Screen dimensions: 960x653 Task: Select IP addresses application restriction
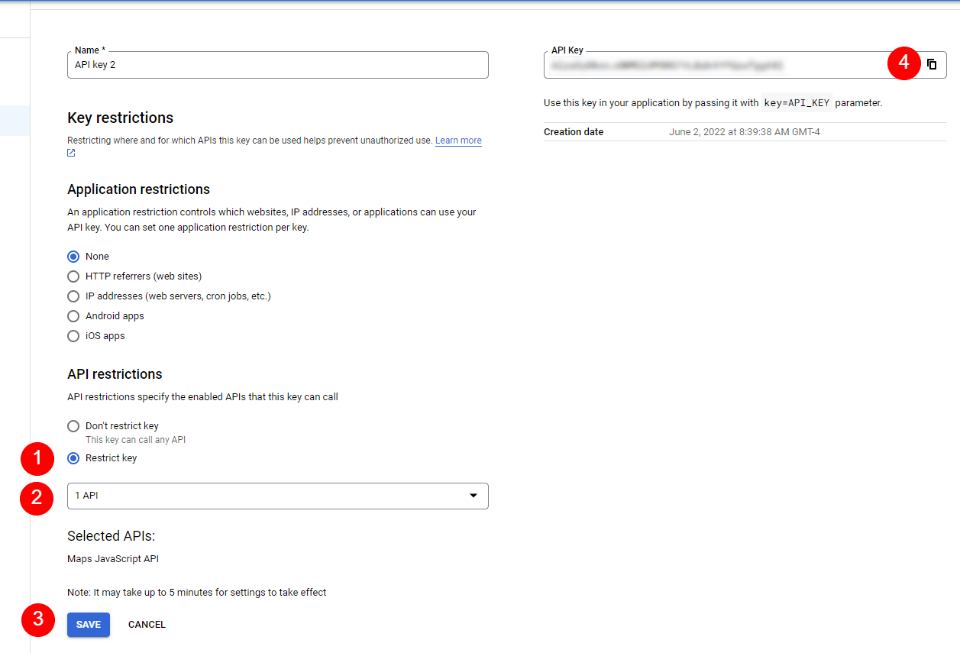pyautogui.click(x=73, y=296)
